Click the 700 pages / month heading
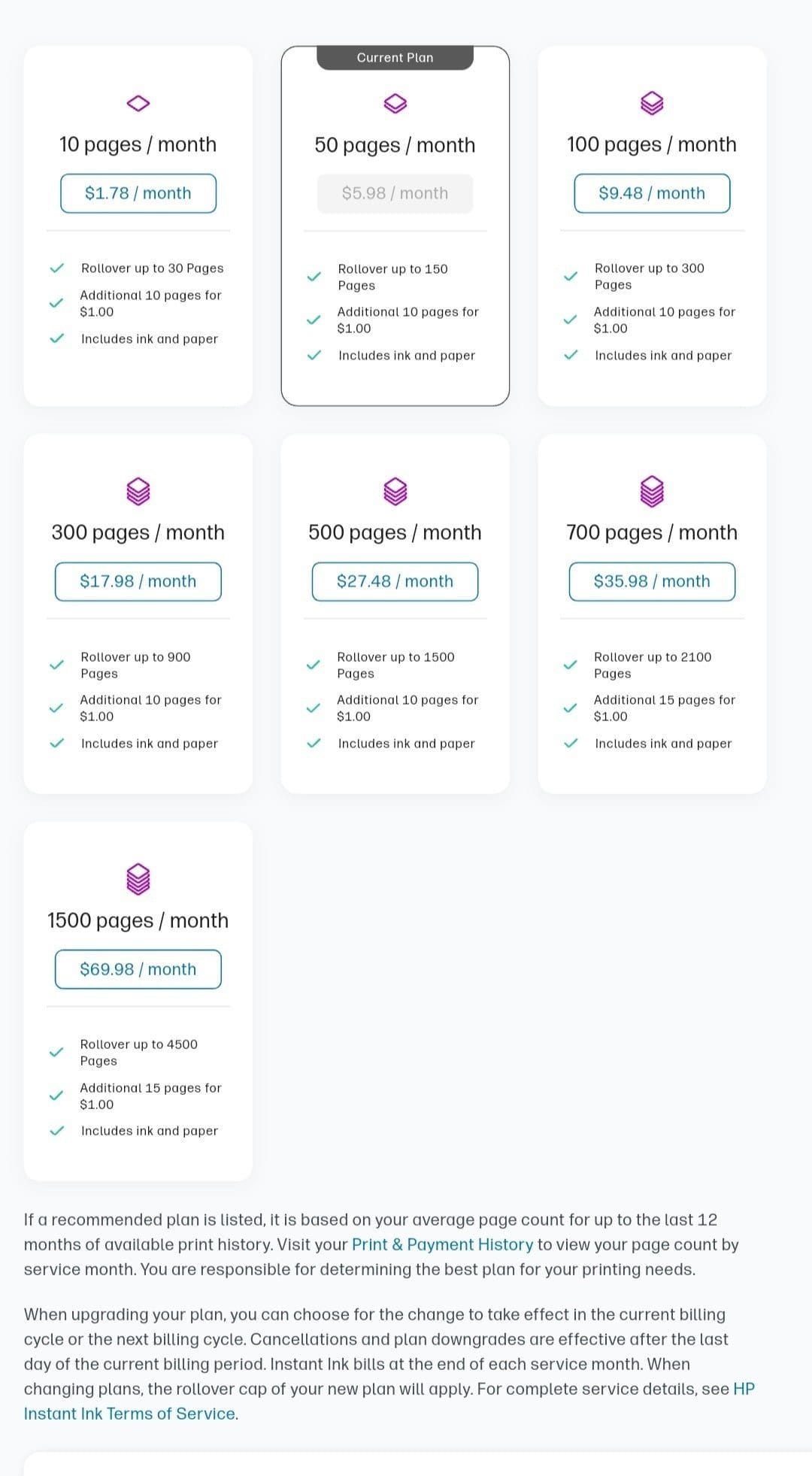The image size is (812, 1476). 652,532
